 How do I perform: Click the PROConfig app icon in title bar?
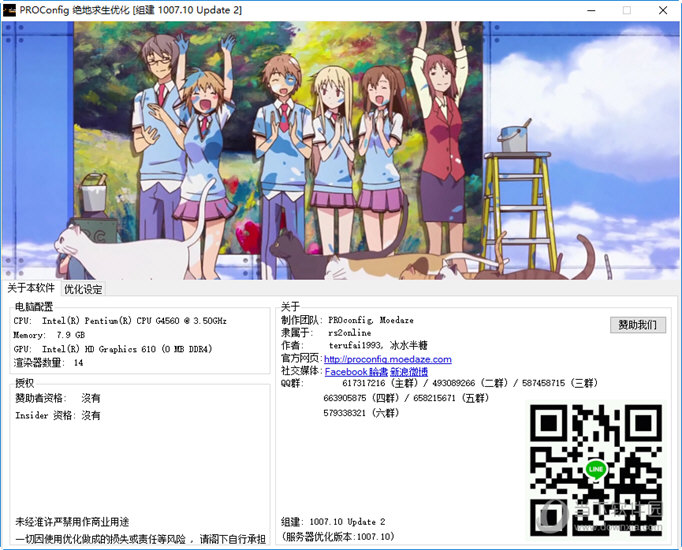point(9,10)
